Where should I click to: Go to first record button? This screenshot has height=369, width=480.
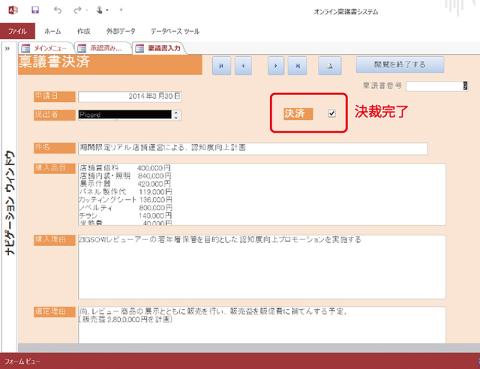[x=221, y=66]
